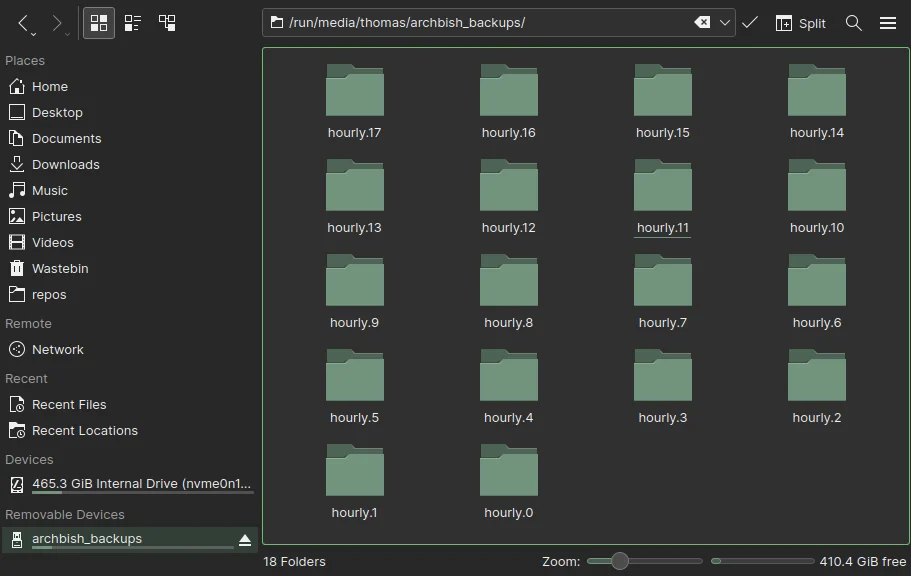
Task: Click the path in location field
Action: point(406,23)
